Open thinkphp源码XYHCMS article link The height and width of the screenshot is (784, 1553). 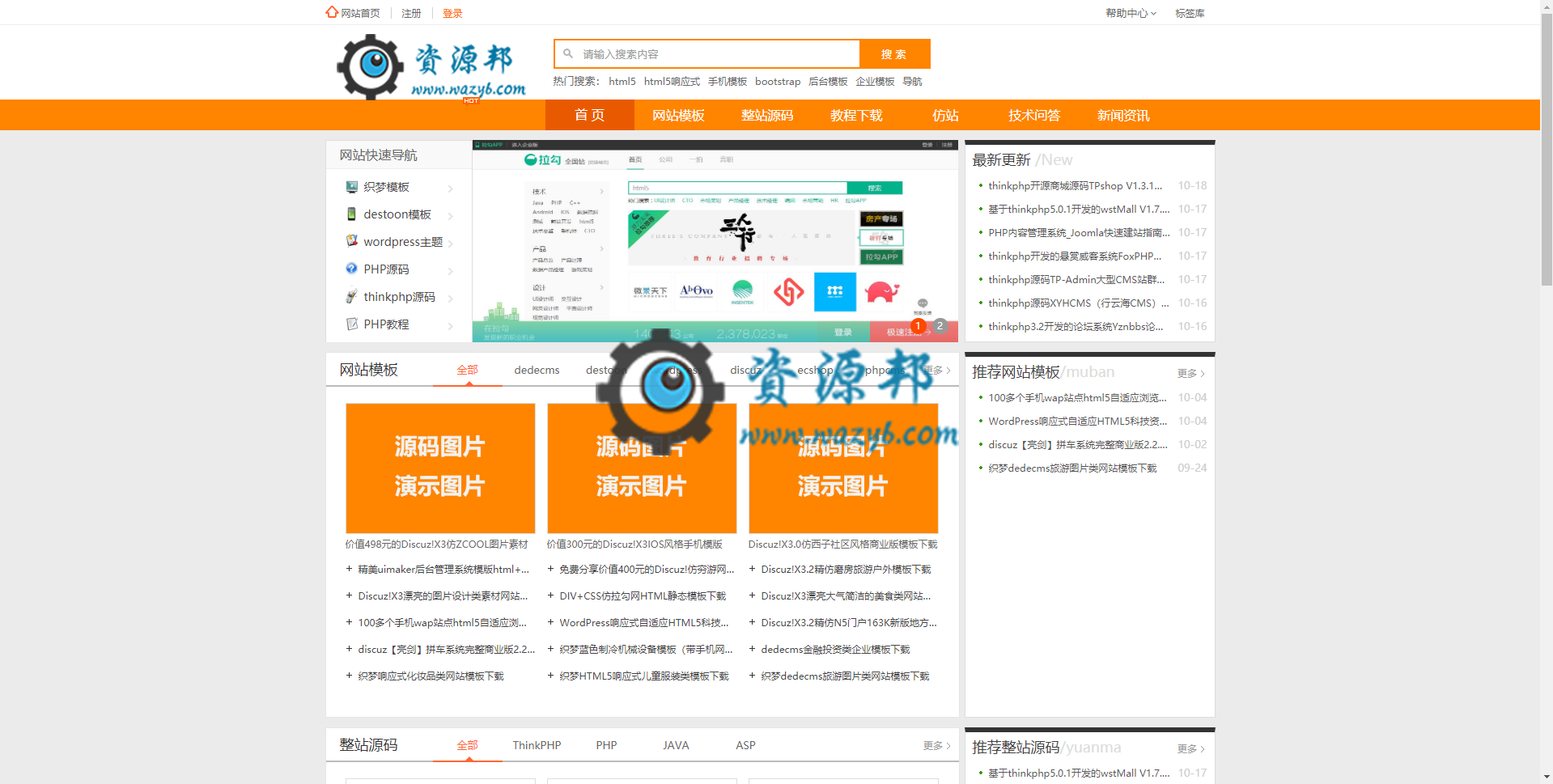point(1078,303)
